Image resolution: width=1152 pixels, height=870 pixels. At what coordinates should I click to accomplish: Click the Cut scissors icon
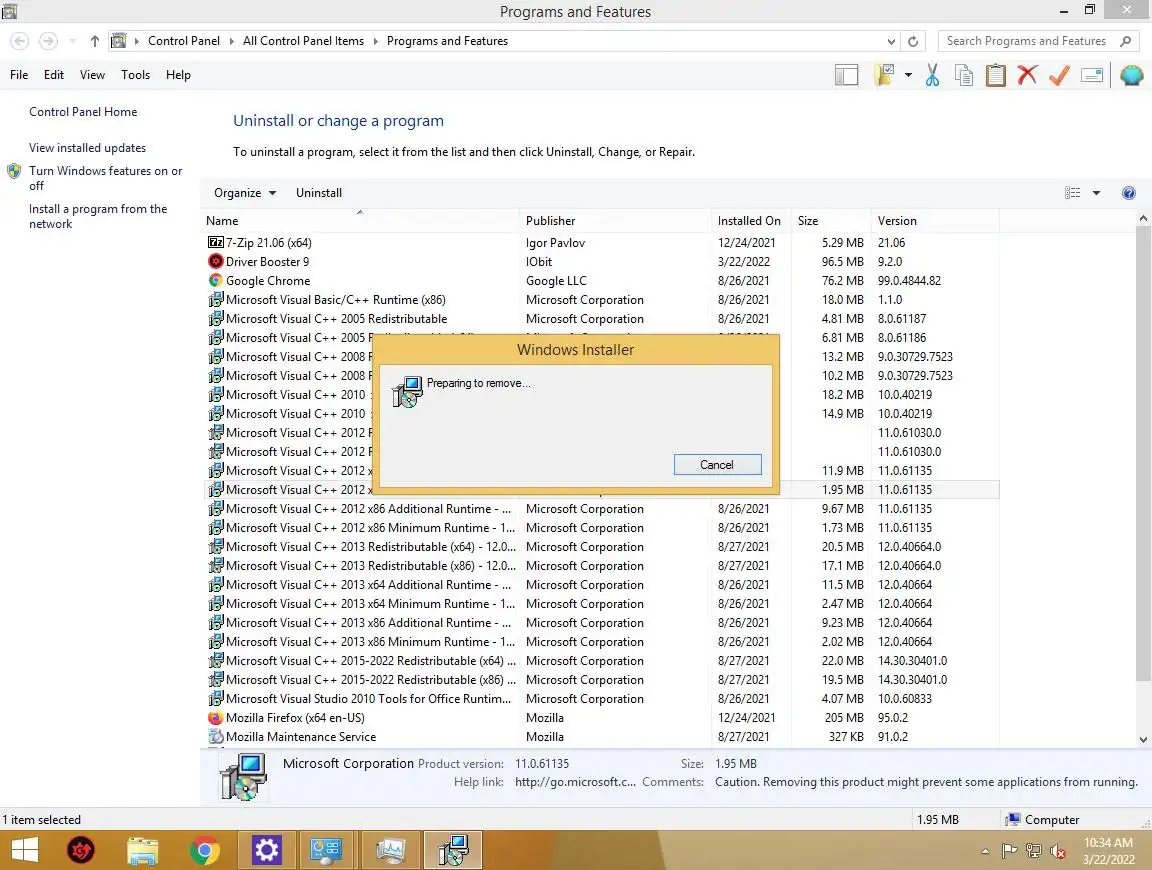(932, 75)
